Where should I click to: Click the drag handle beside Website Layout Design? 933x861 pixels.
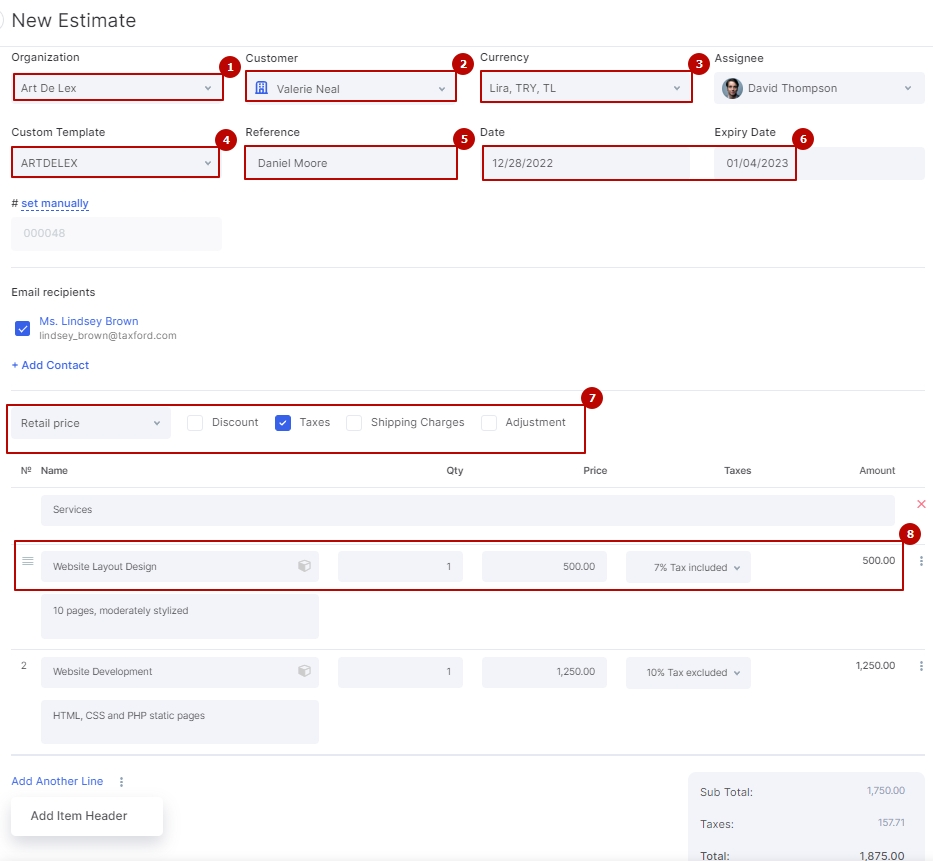pos(28,561)
